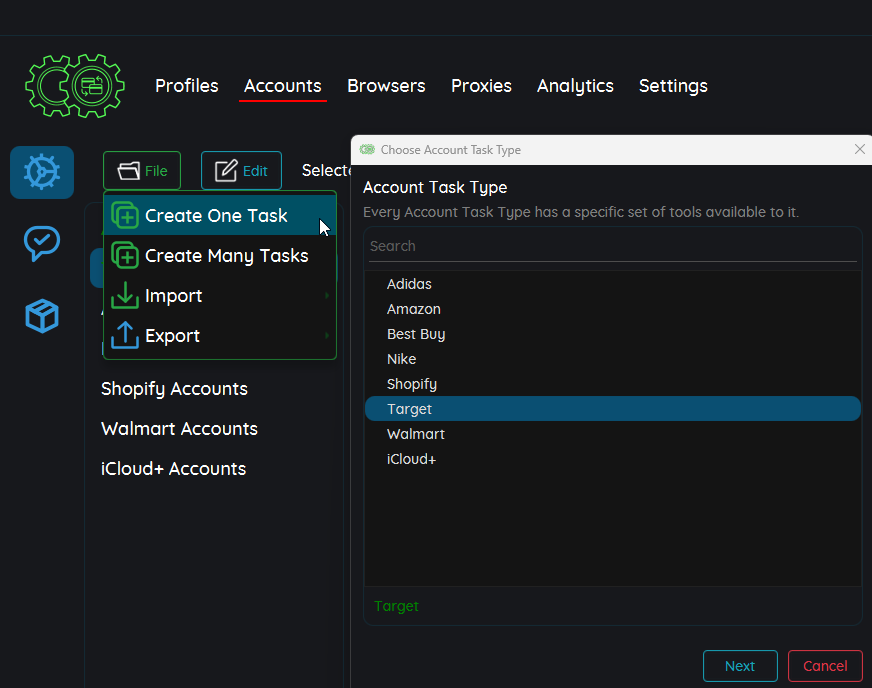Viewport: 872px width, 688px height.
Task: Select Walmart Accounts in the sidebar list
Action: click(179, 429)
